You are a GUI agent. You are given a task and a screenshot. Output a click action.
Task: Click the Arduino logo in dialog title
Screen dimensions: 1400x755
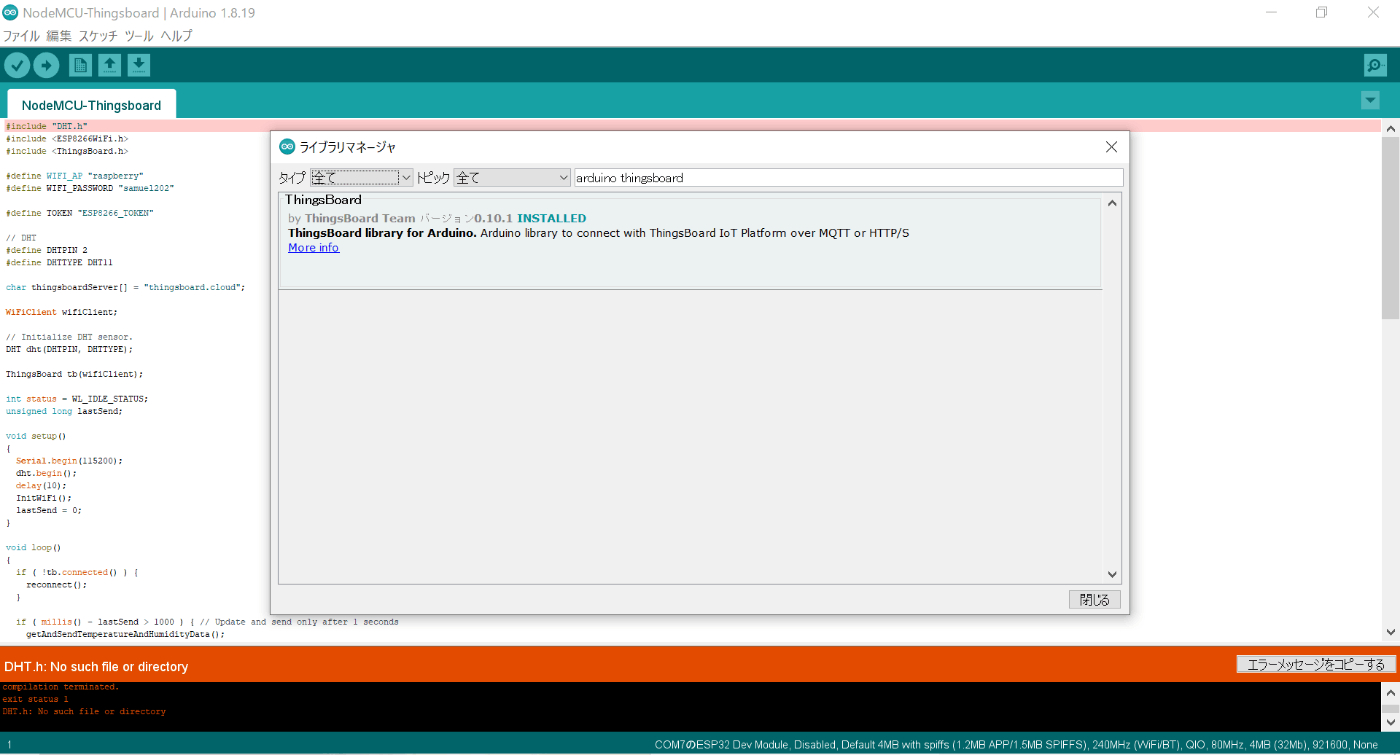pos(287,147)
